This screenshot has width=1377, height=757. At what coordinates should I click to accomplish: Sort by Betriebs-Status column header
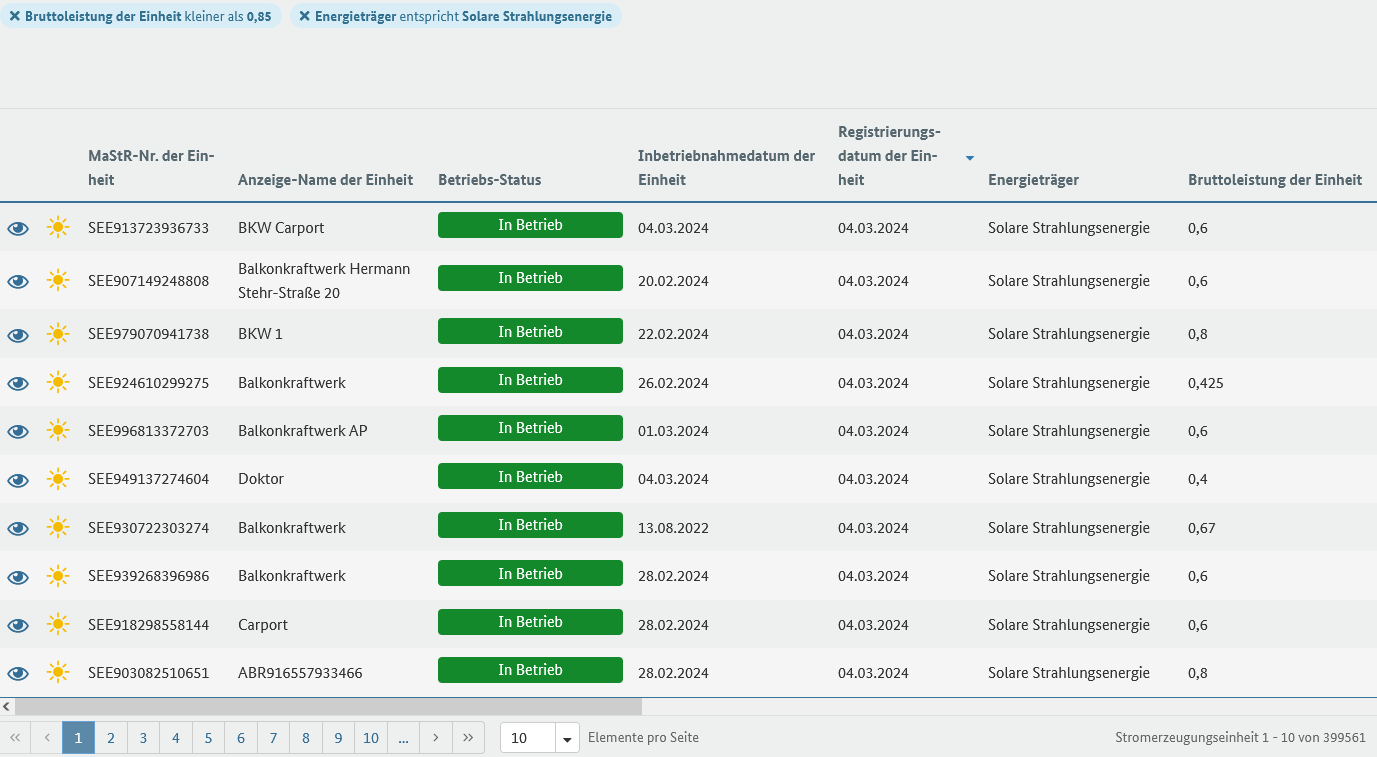(489, 180)
